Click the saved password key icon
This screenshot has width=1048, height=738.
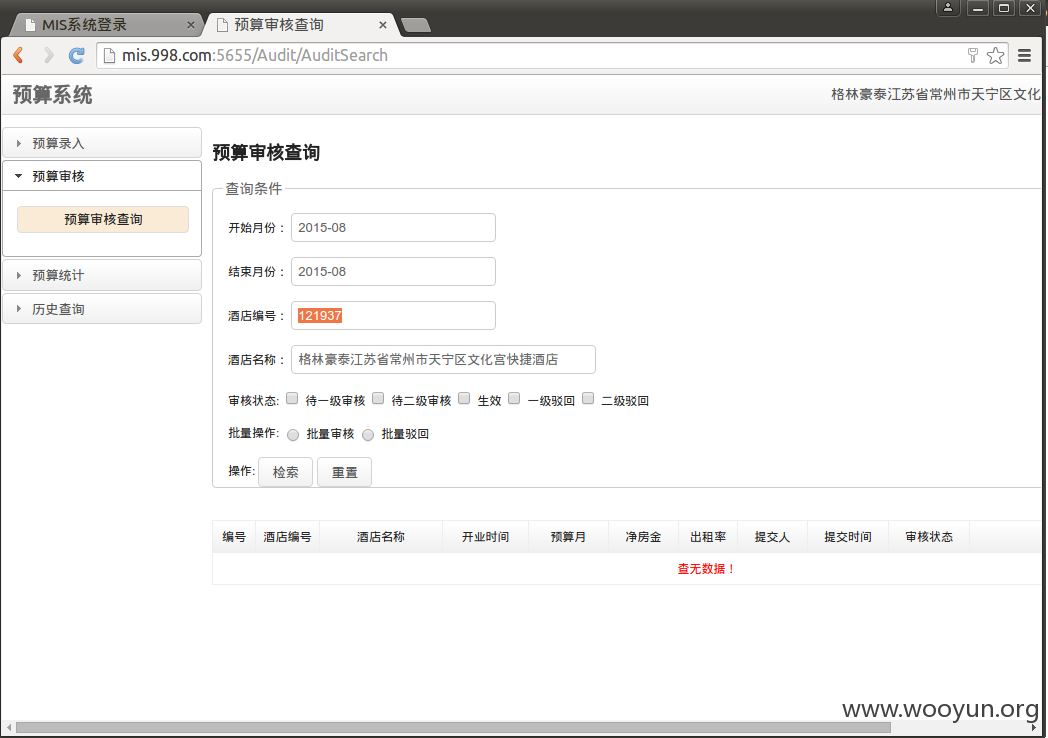972,55
